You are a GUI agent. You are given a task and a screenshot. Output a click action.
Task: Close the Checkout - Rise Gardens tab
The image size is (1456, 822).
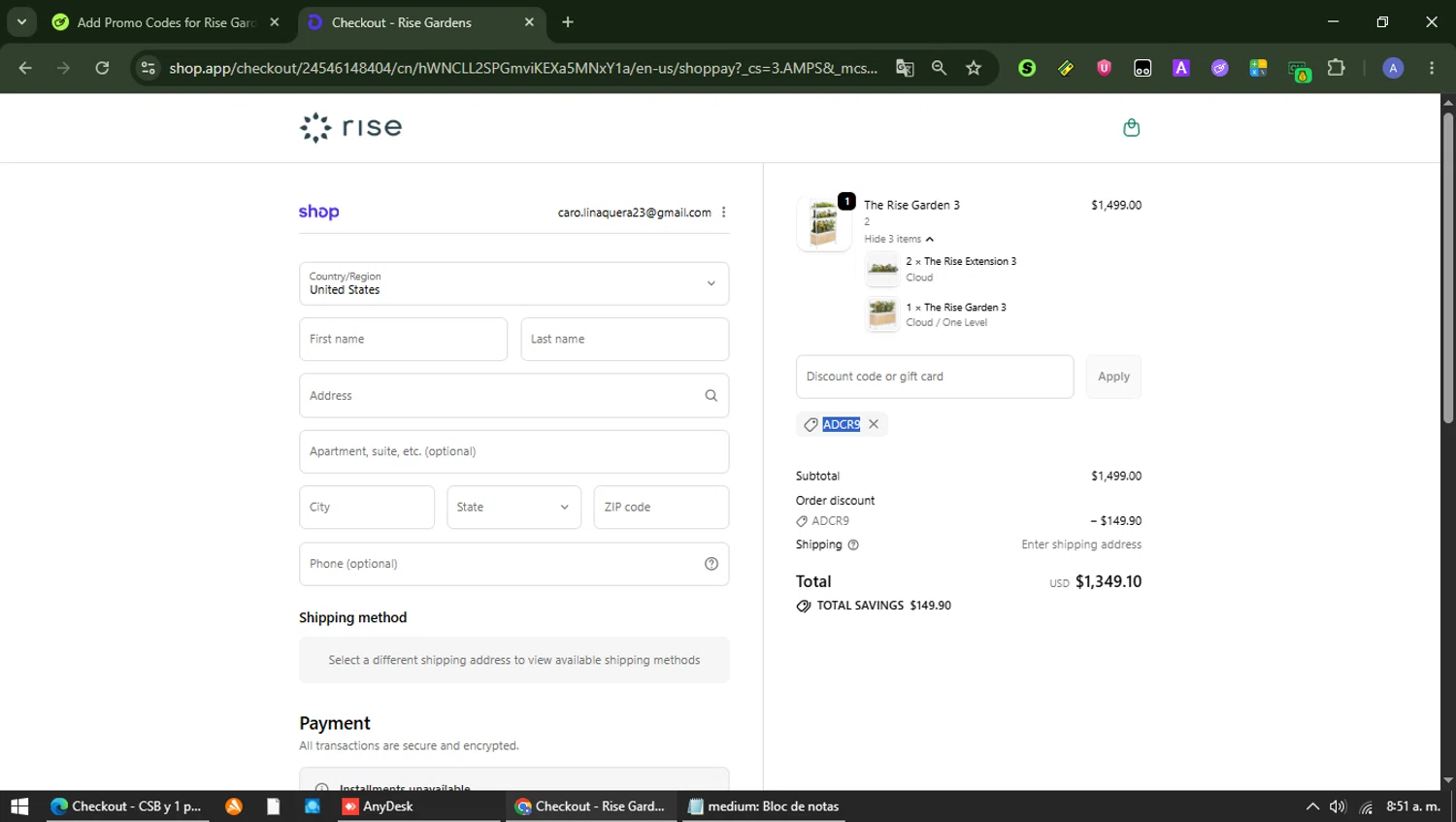tap(529, 22)
